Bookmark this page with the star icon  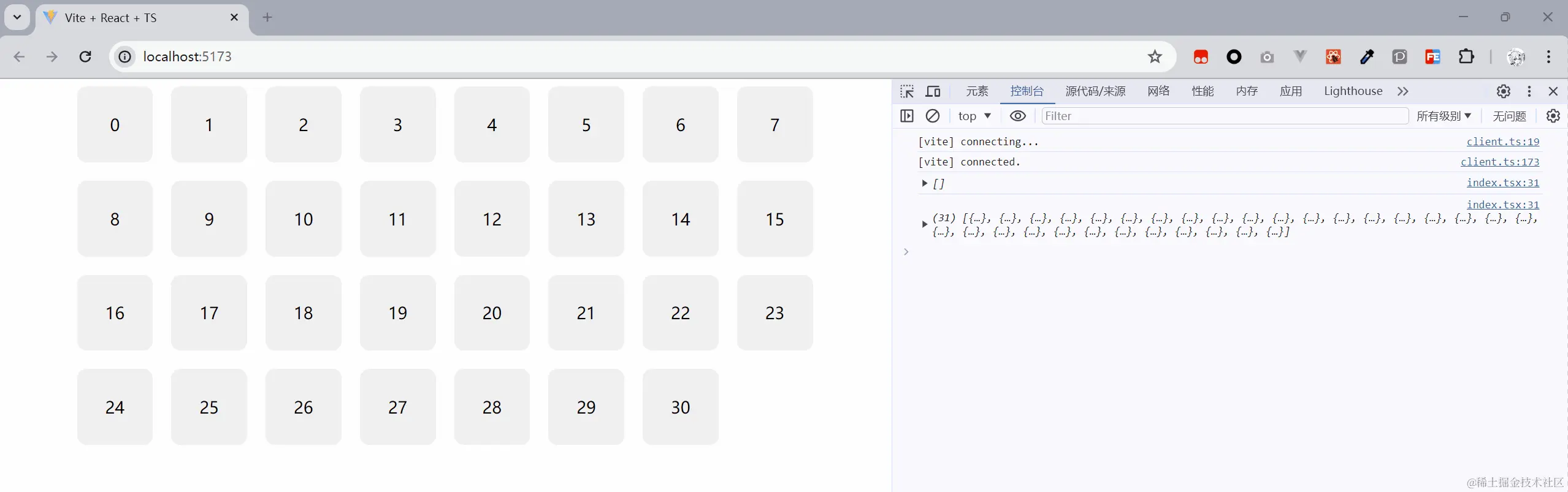1155,57
